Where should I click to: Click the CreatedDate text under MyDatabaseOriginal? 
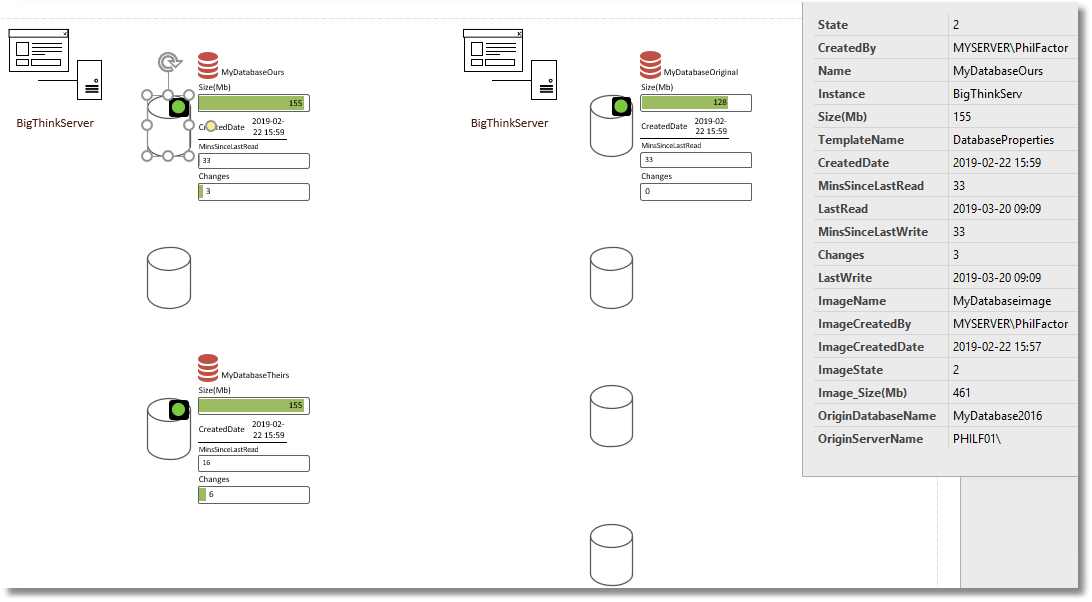click(x=664, y=126)
